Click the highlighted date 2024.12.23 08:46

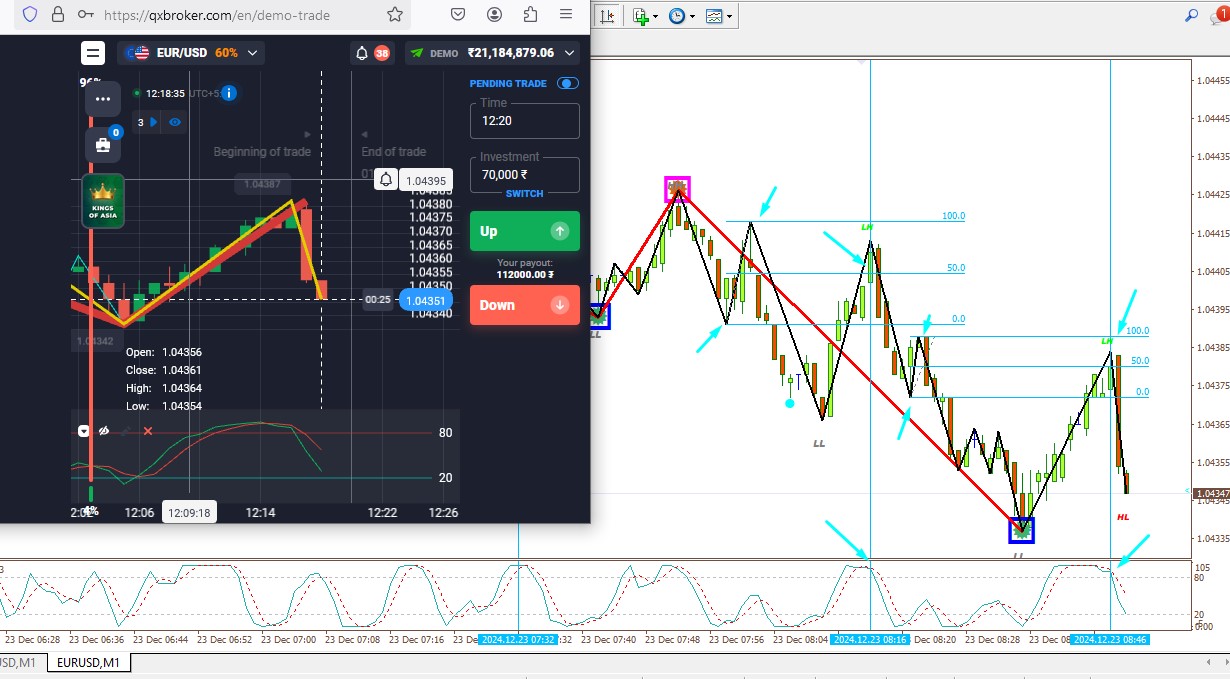[x=1110, y=639]
